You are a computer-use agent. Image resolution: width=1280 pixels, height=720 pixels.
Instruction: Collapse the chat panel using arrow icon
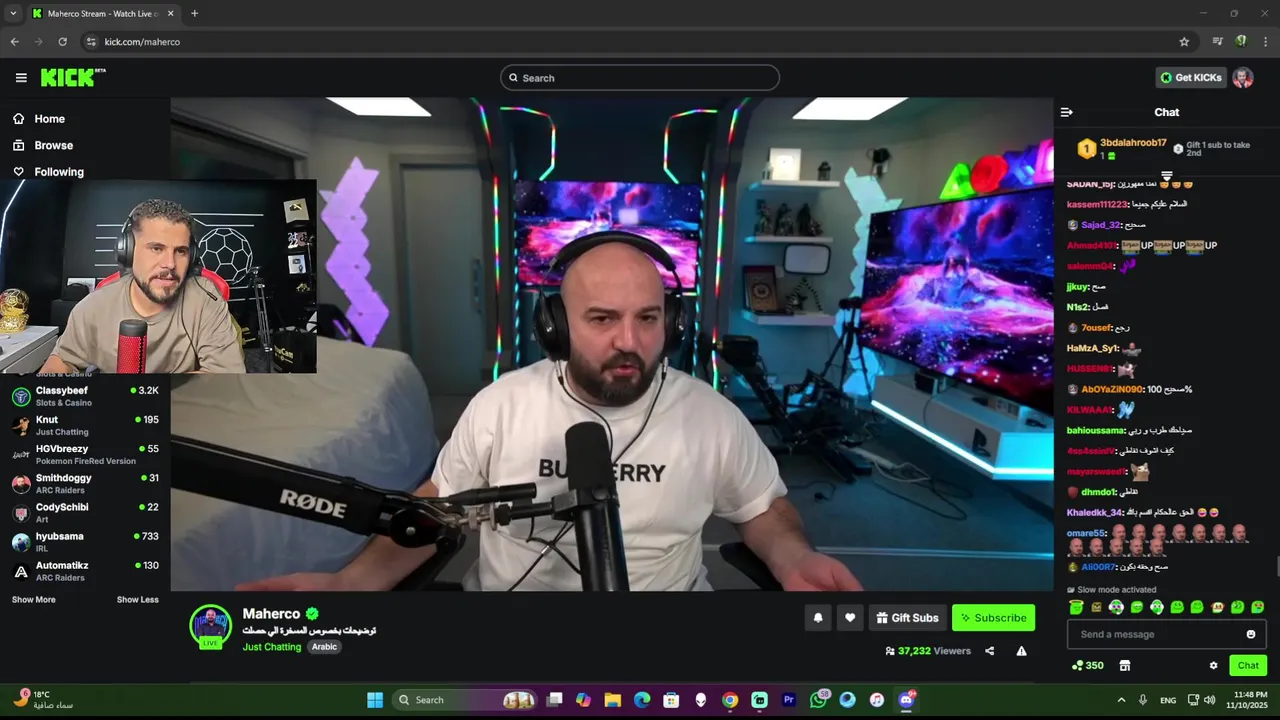1067,113
